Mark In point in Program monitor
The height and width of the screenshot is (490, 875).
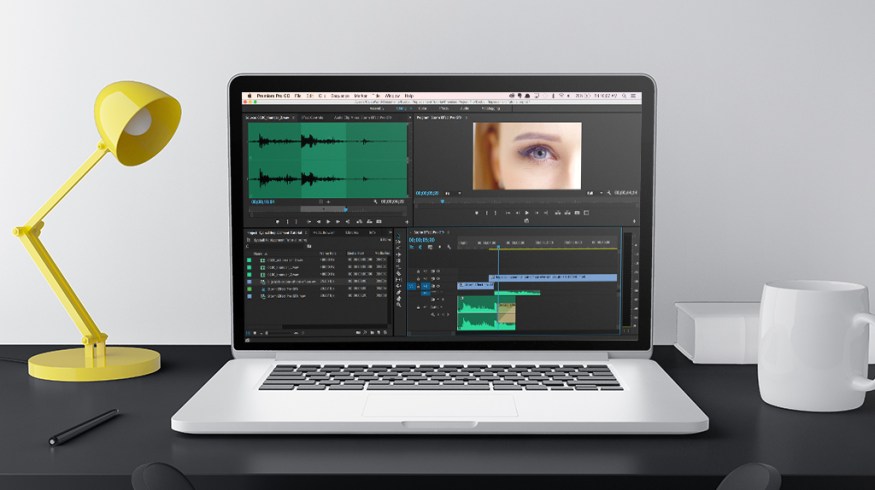point(487,213)
